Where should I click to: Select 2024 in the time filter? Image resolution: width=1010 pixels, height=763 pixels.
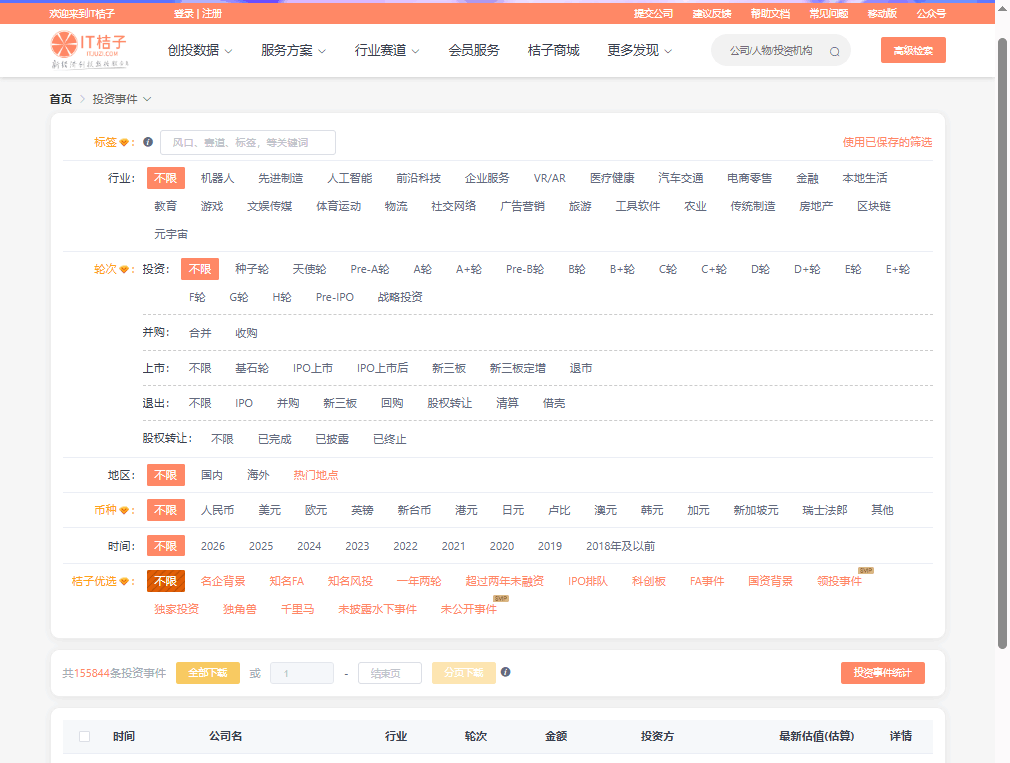(309, 546)
